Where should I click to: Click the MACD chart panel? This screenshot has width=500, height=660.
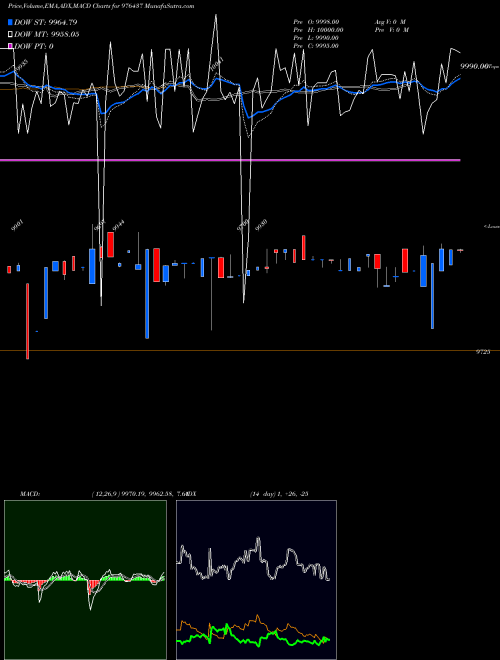coord(85,580)
